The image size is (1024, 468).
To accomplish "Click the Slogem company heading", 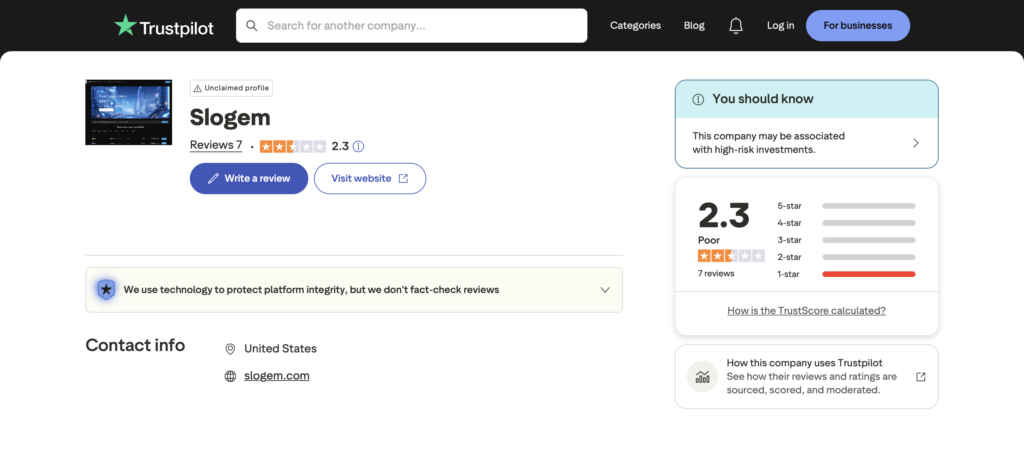I will [x=230, y=117].
